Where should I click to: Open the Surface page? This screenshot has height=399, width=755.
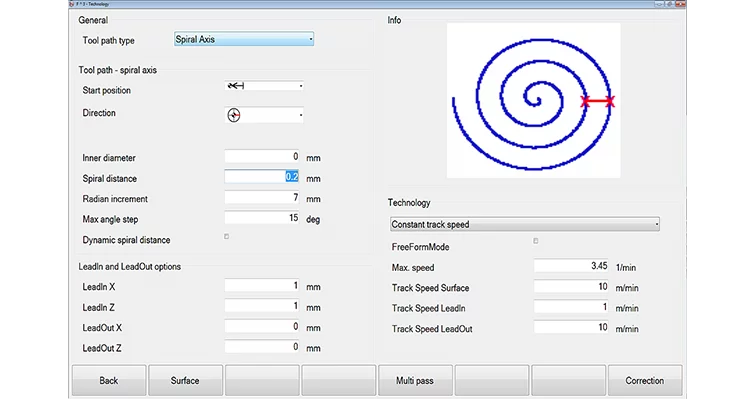185,380
